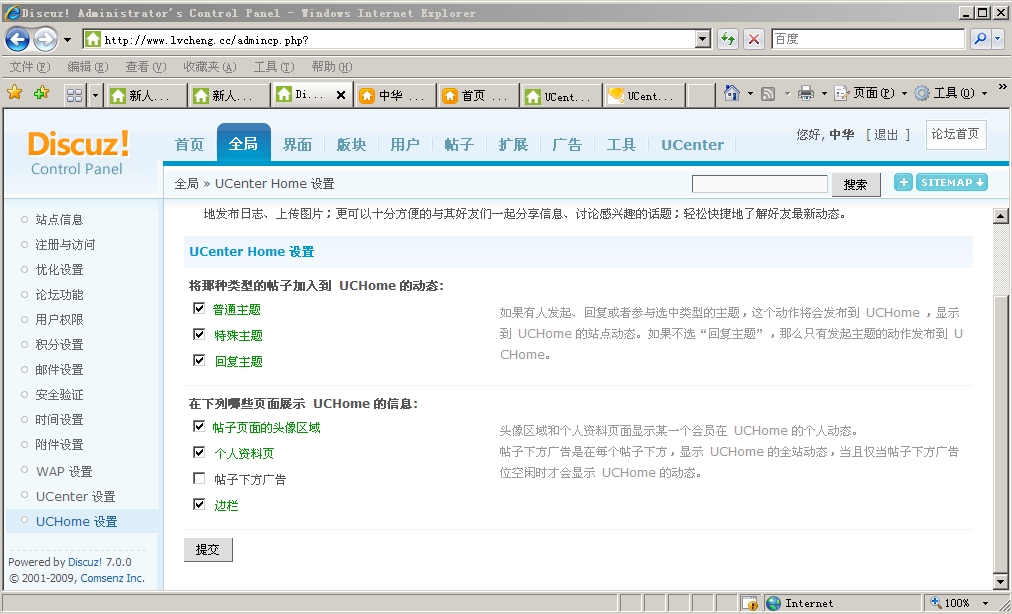The height and width of the screenshot is (614, 1012).
Task: Click the Discuz! Control Panel logo
Action: click(78, 152)
